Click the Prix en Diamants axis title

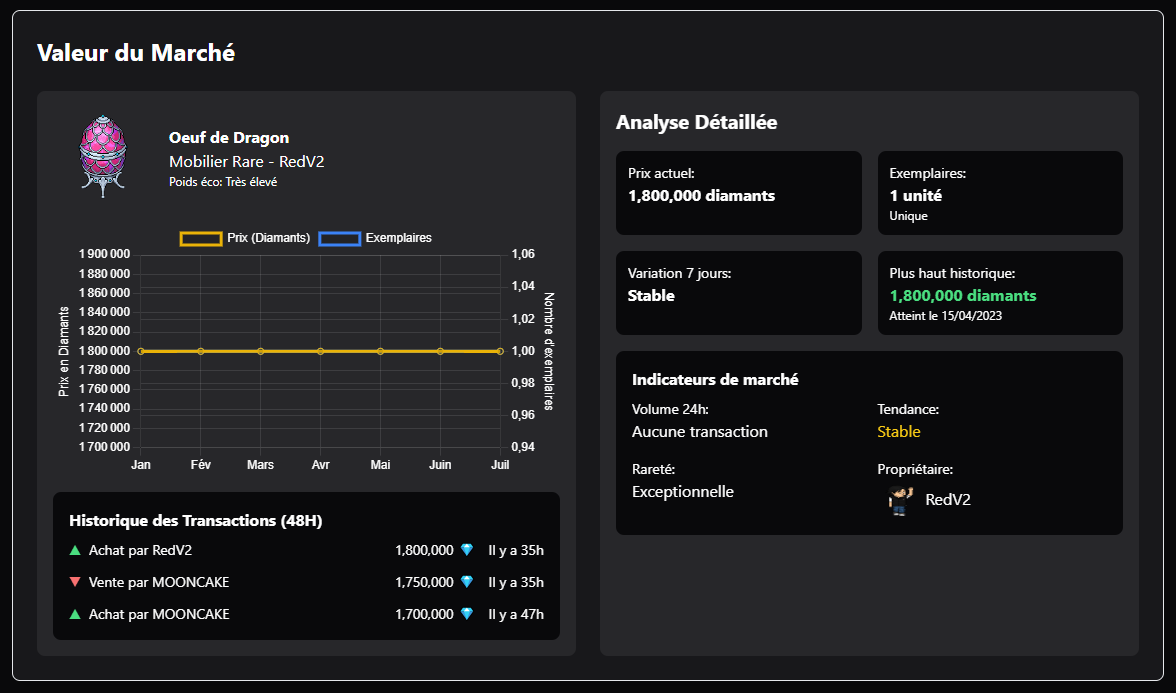tap(64, 351)
